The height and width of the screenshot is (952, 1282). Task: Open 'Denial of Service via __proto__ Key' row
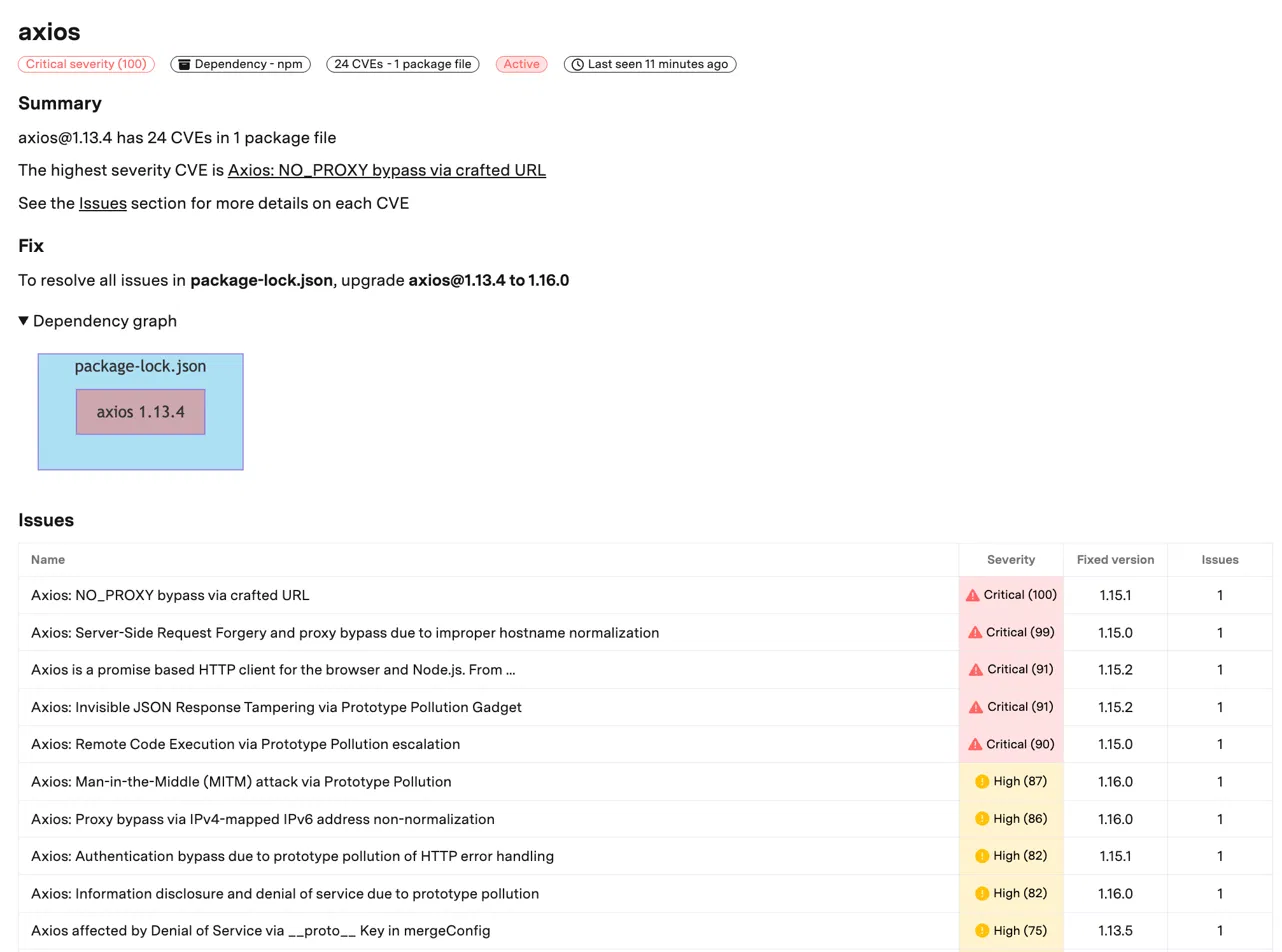point(645,931)
